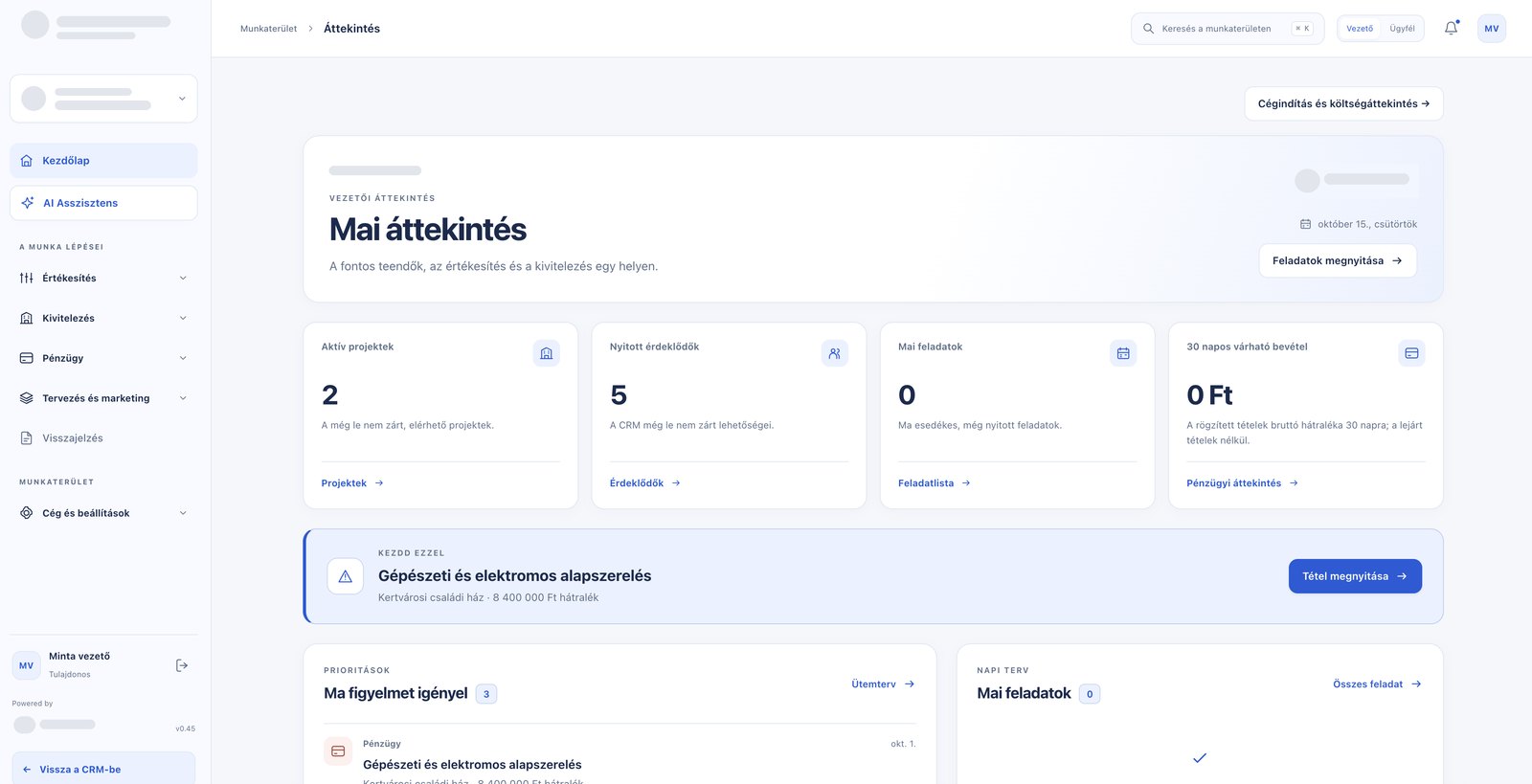Click the calendar icon on Mai feladatok card

pyautogui.click(x=1123, y=353)
